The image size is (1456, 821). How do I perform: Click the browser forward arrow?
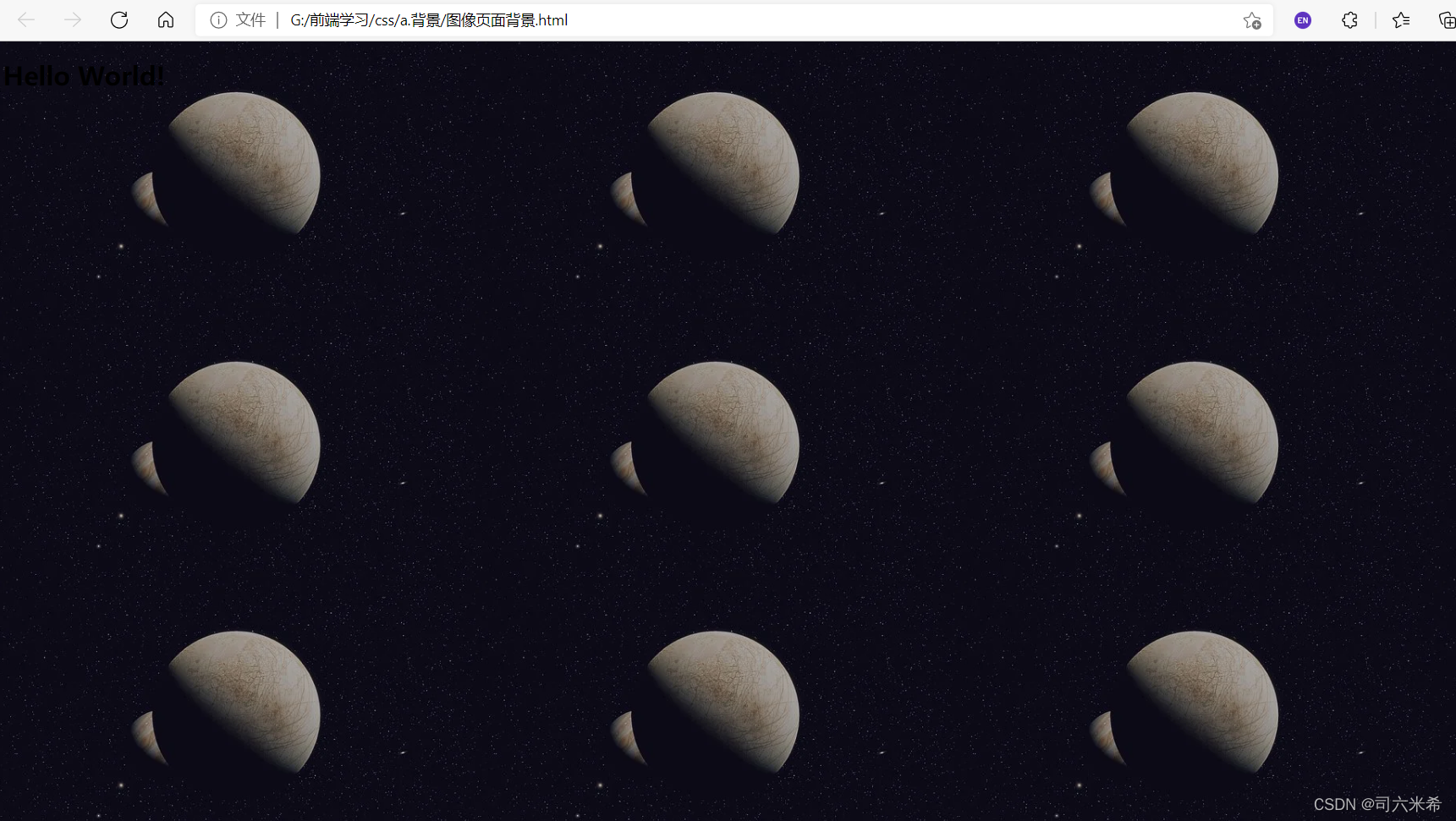click(73, 19)
